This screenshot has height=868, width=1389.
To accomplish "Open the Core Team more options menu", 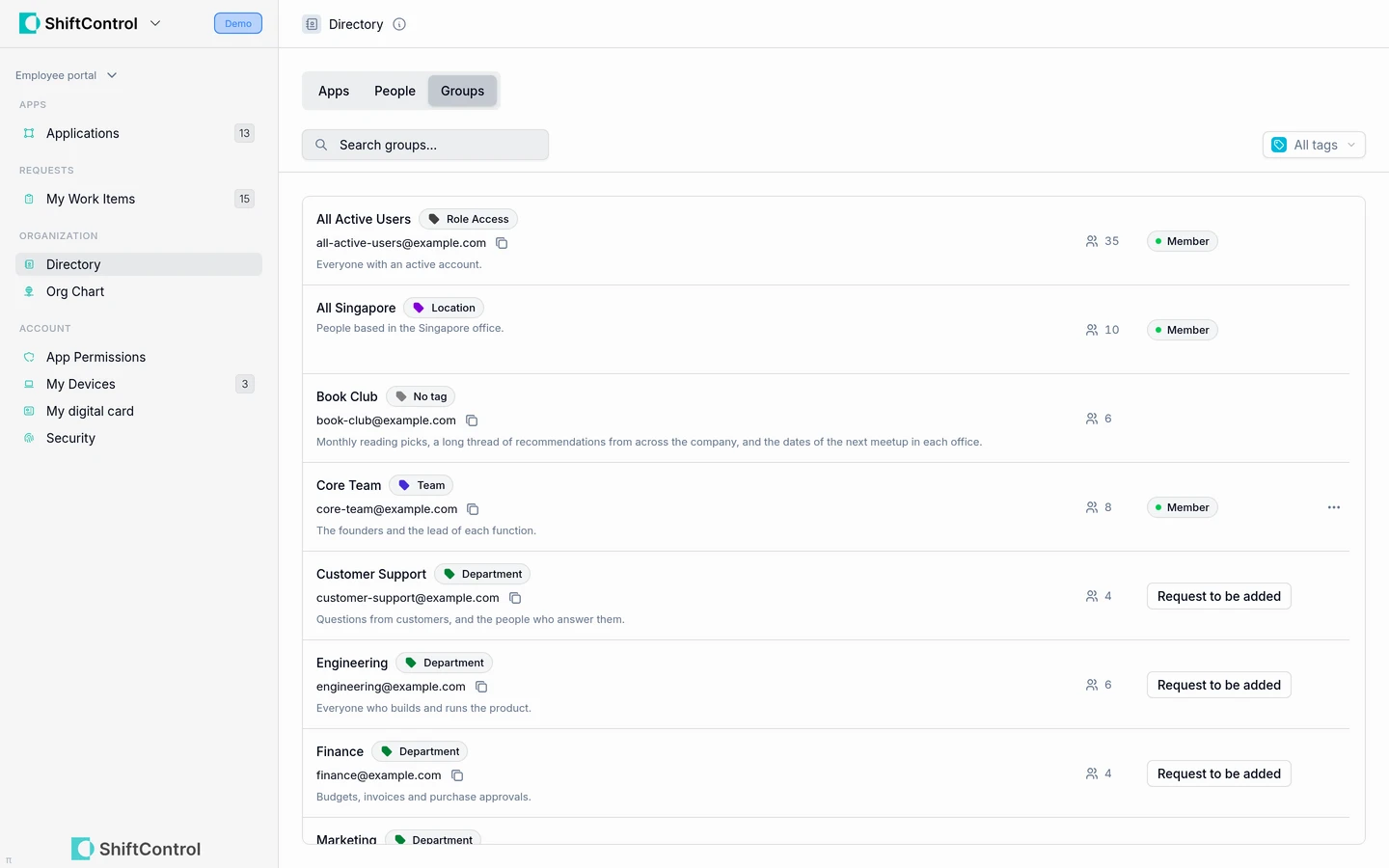I will (x=1334, y=507).
